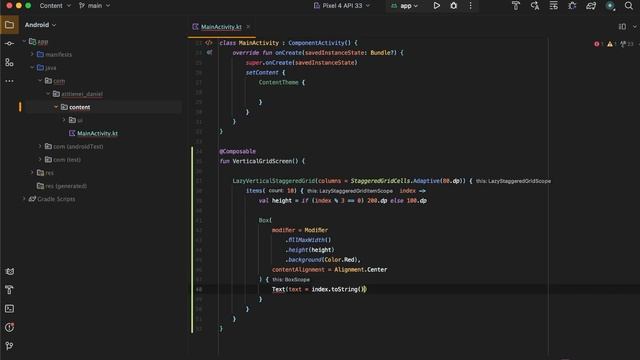Open the Terminal tool window
This screenshot has width=640, height=360.
pyautogui.click(x=9, y=309)
